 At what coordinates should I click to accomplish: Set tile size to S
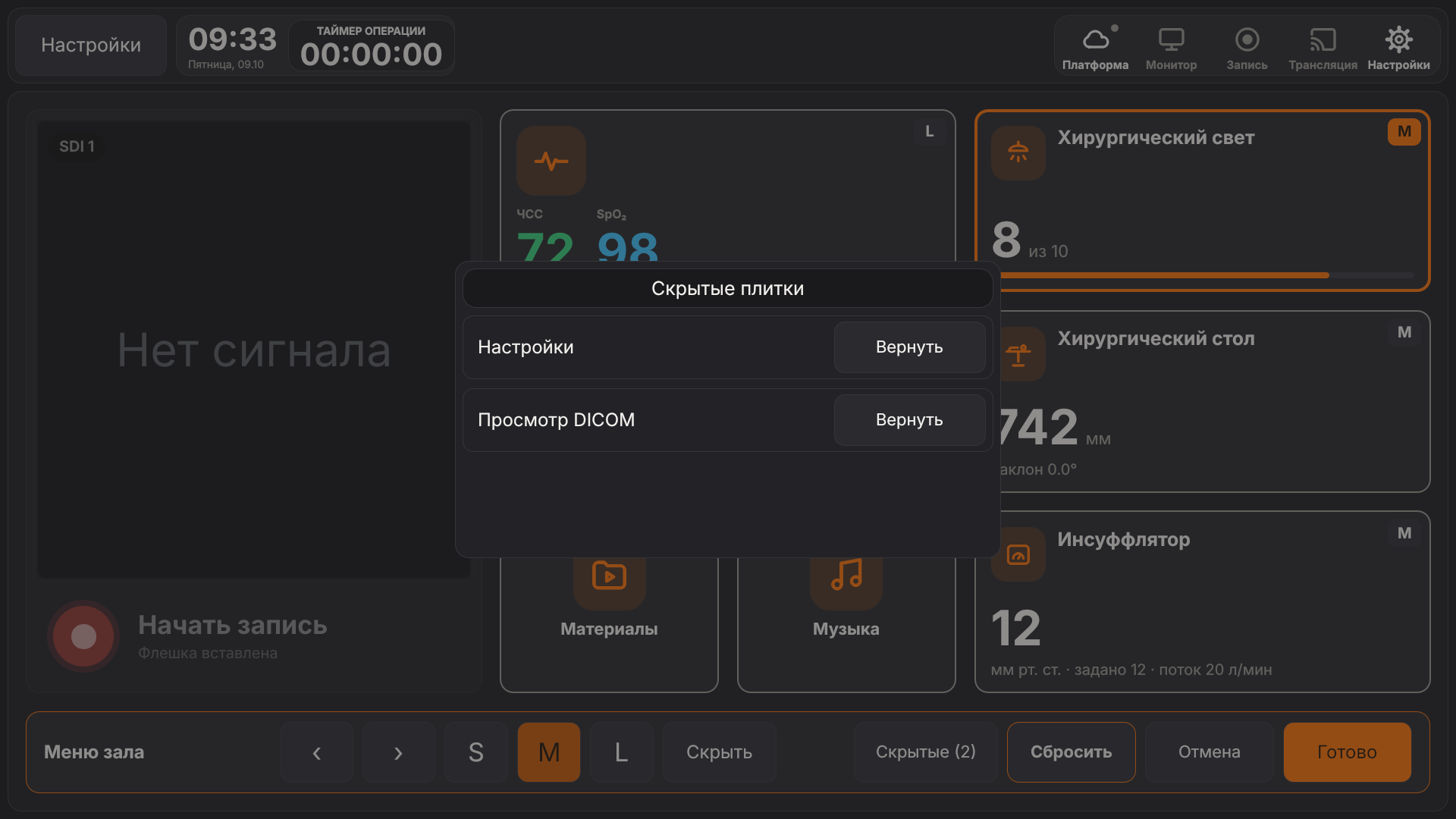(x=475, y=752)
